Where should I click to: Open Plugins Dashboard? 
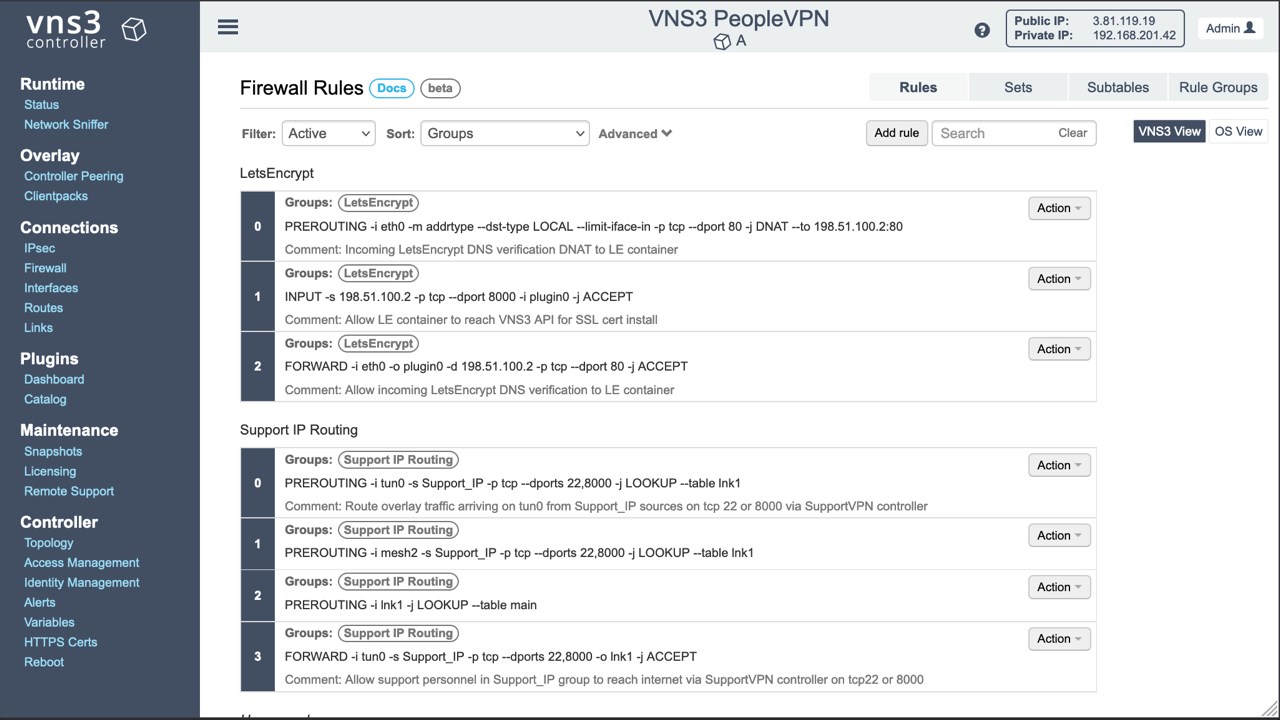pos(54,379)
